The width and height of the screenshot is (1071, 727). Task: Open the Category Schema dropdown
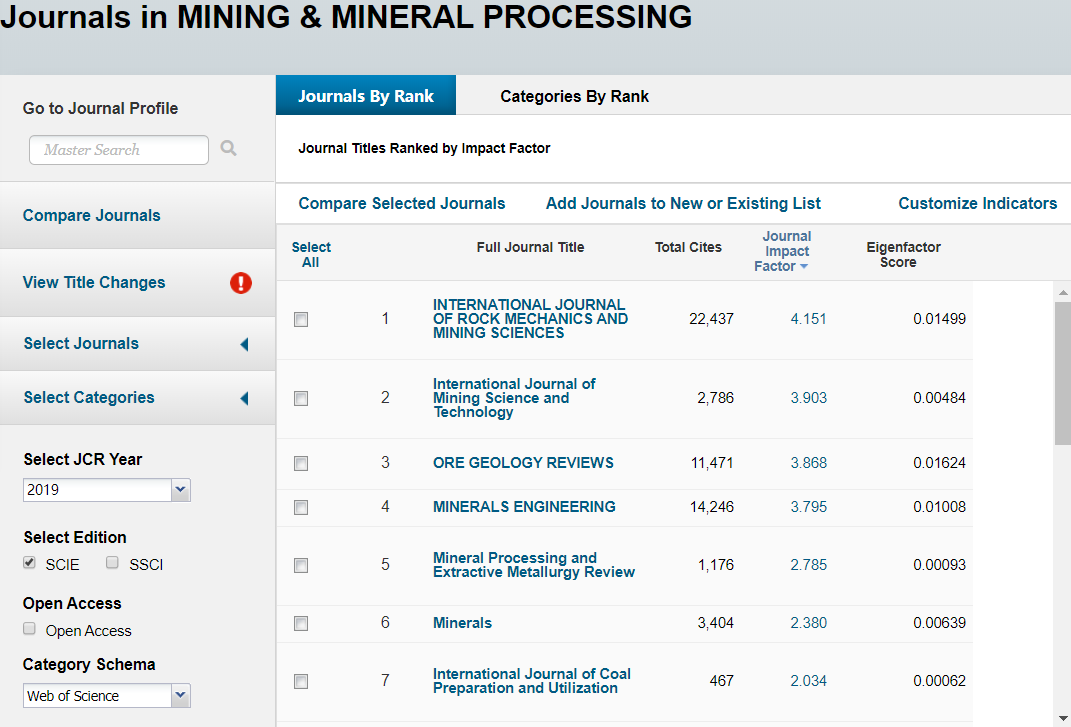(180, 696)
